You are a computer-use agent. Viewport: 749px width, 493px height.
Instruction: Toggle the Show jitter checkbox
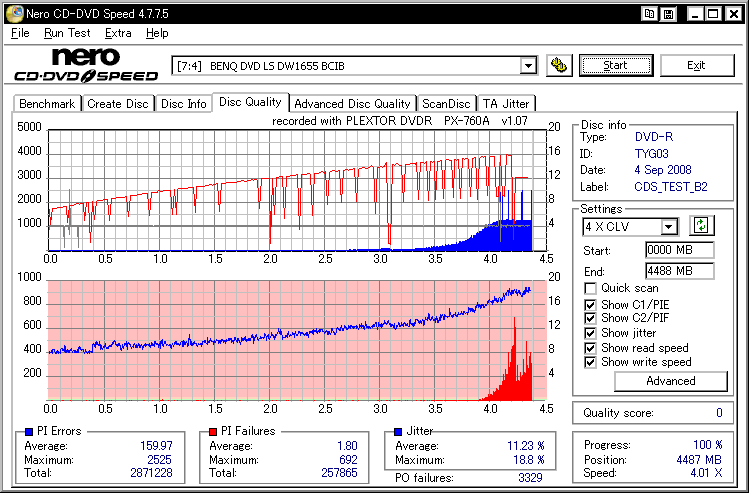(x=591, y=333)
